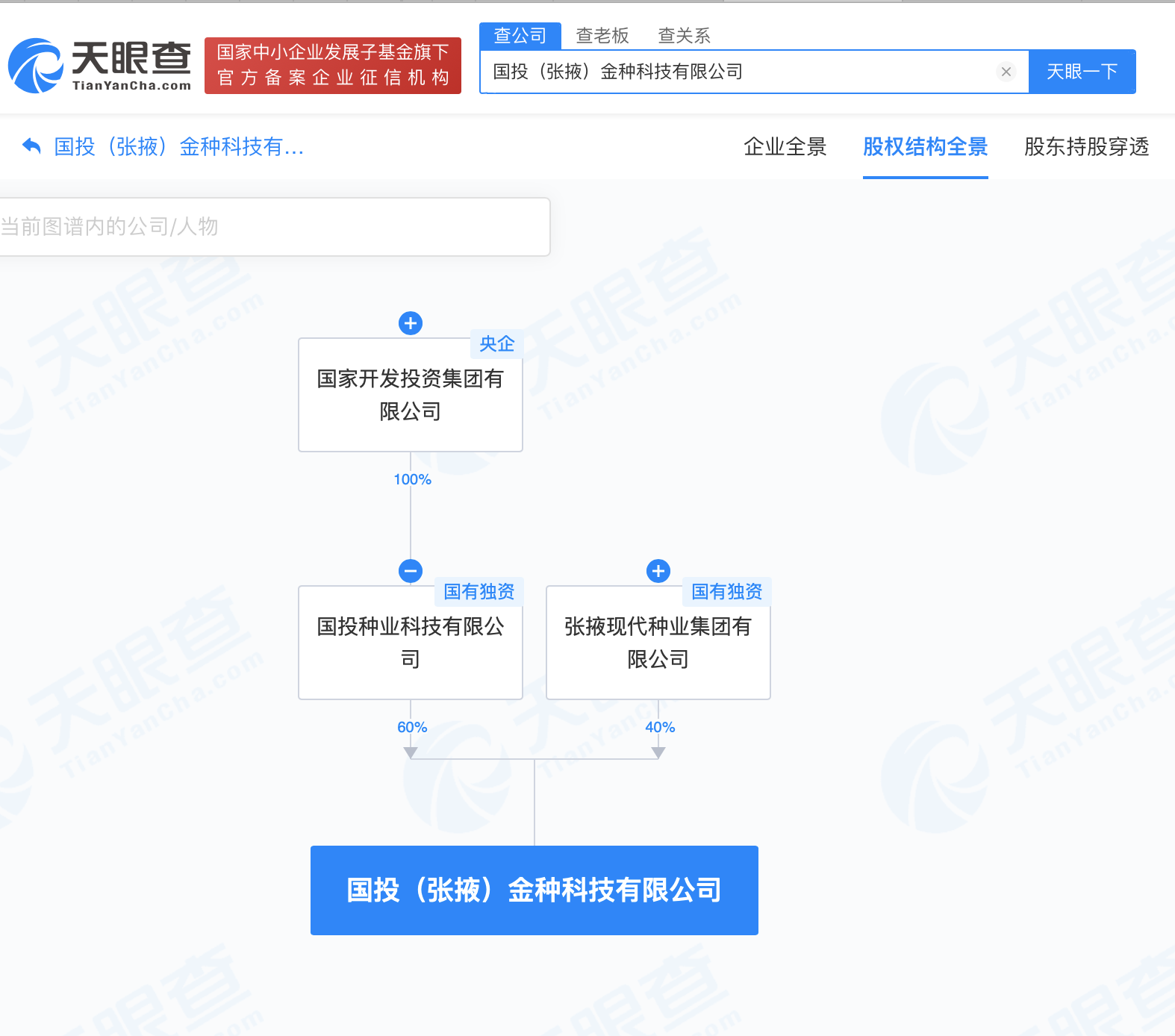The width and height of the screenshot is (1175, 1036).
Task: Click the 60% shareholding label
Action: [x=412, y=727]
